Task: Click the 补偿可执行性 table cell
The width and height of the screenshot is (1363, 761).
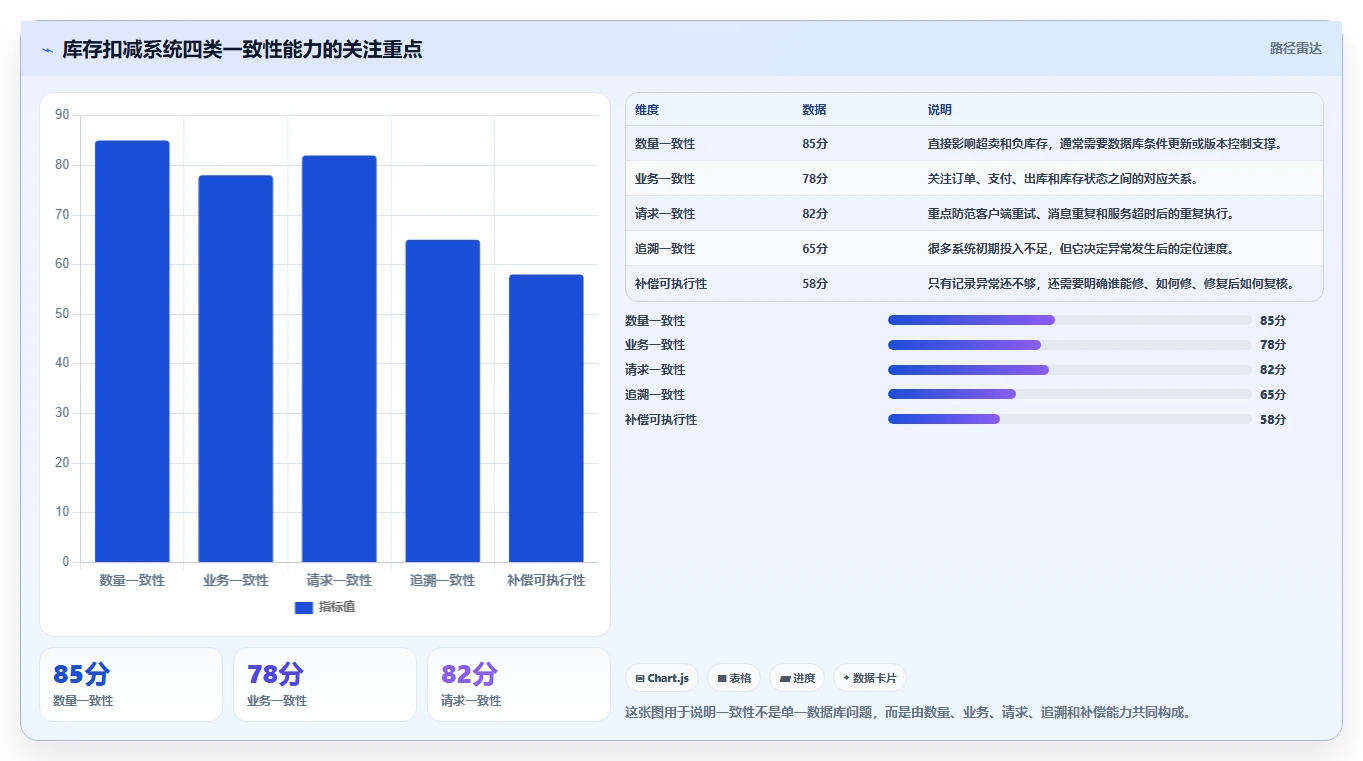Action: pos(671,284)
